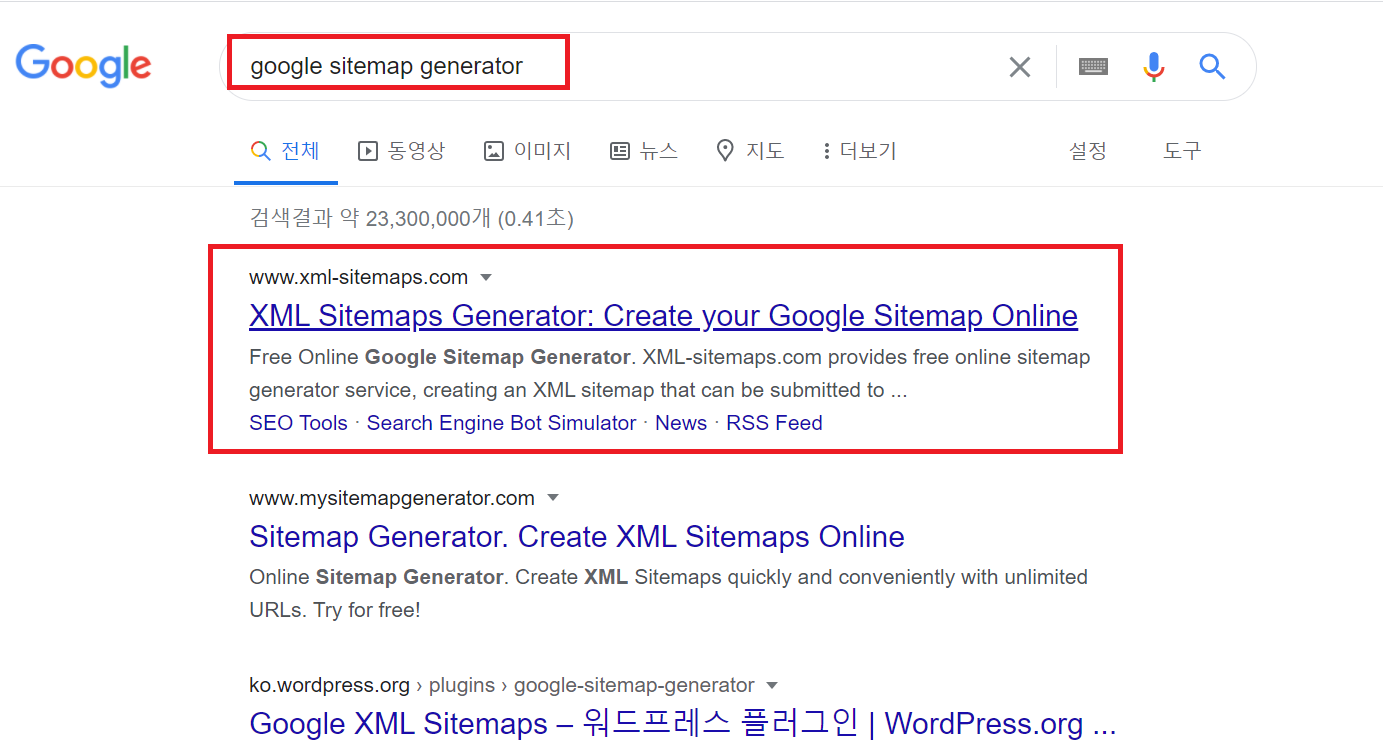Screen dimensions: 1383x756
Task: Switch to the 이미지 images tab
Action: tap(527, 151)
